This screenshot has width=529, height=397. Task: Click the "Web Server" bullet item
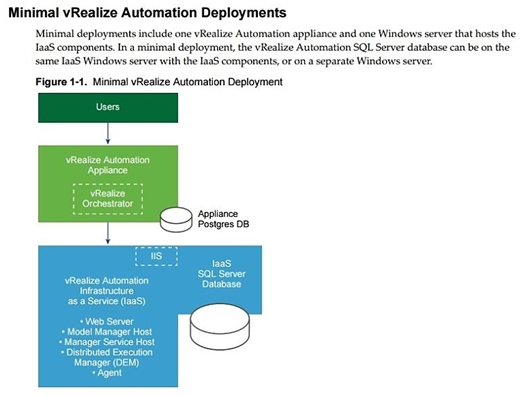107,321
